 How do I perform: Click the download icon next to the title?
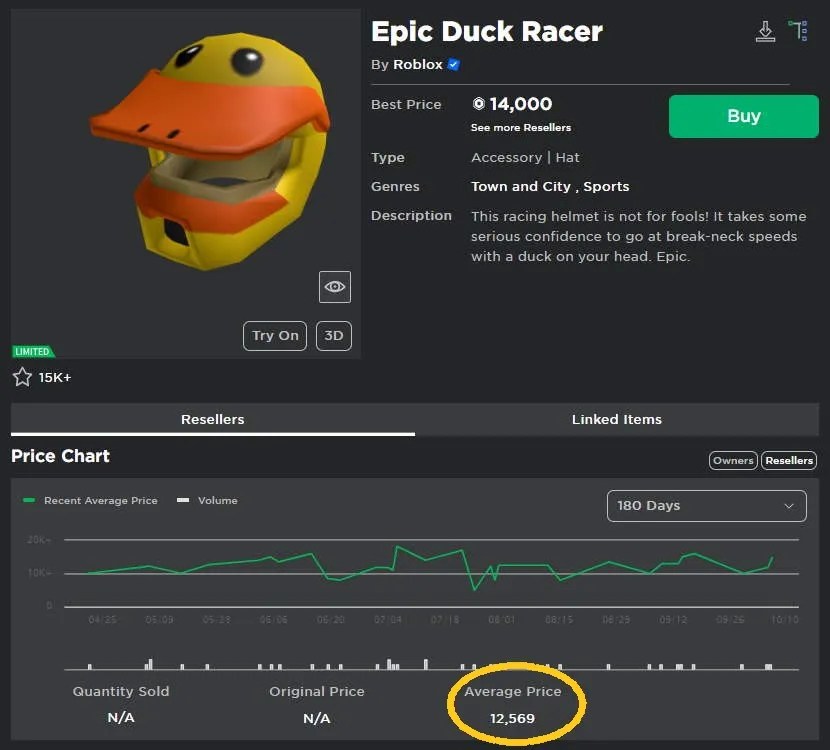[x=765, y=31]
